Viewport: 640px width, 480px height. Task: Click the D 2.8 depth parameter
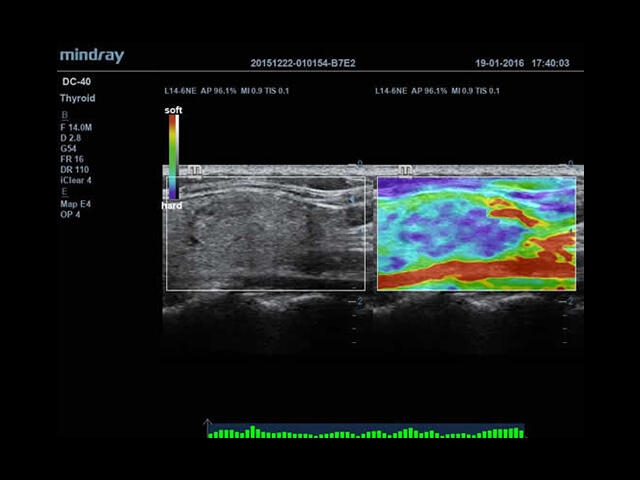coord(72,138)
